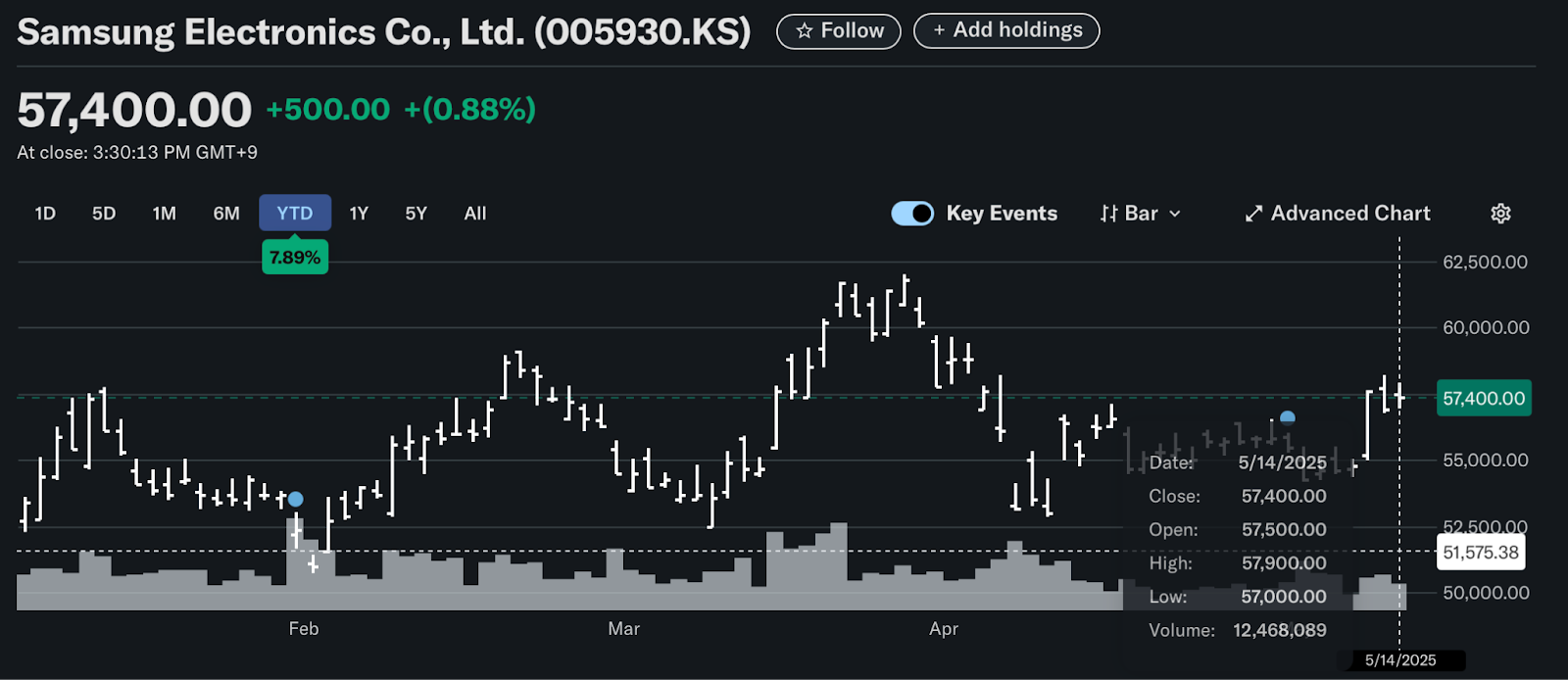Select the 5Y time range
1568x680 pixels.
pyautogui.click(x=416, y=214)
